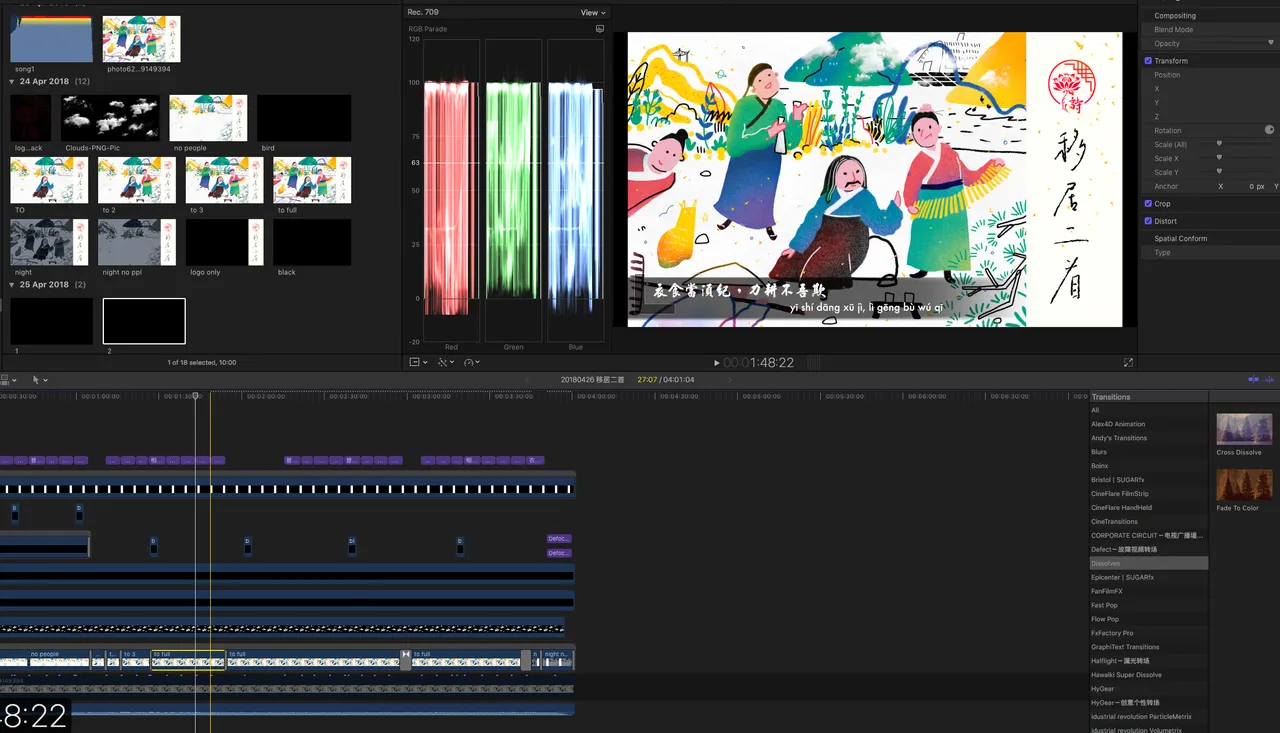1280x733 pixels.
Task: Click the Scale Y slider handle
Action: pos(1219,172)
